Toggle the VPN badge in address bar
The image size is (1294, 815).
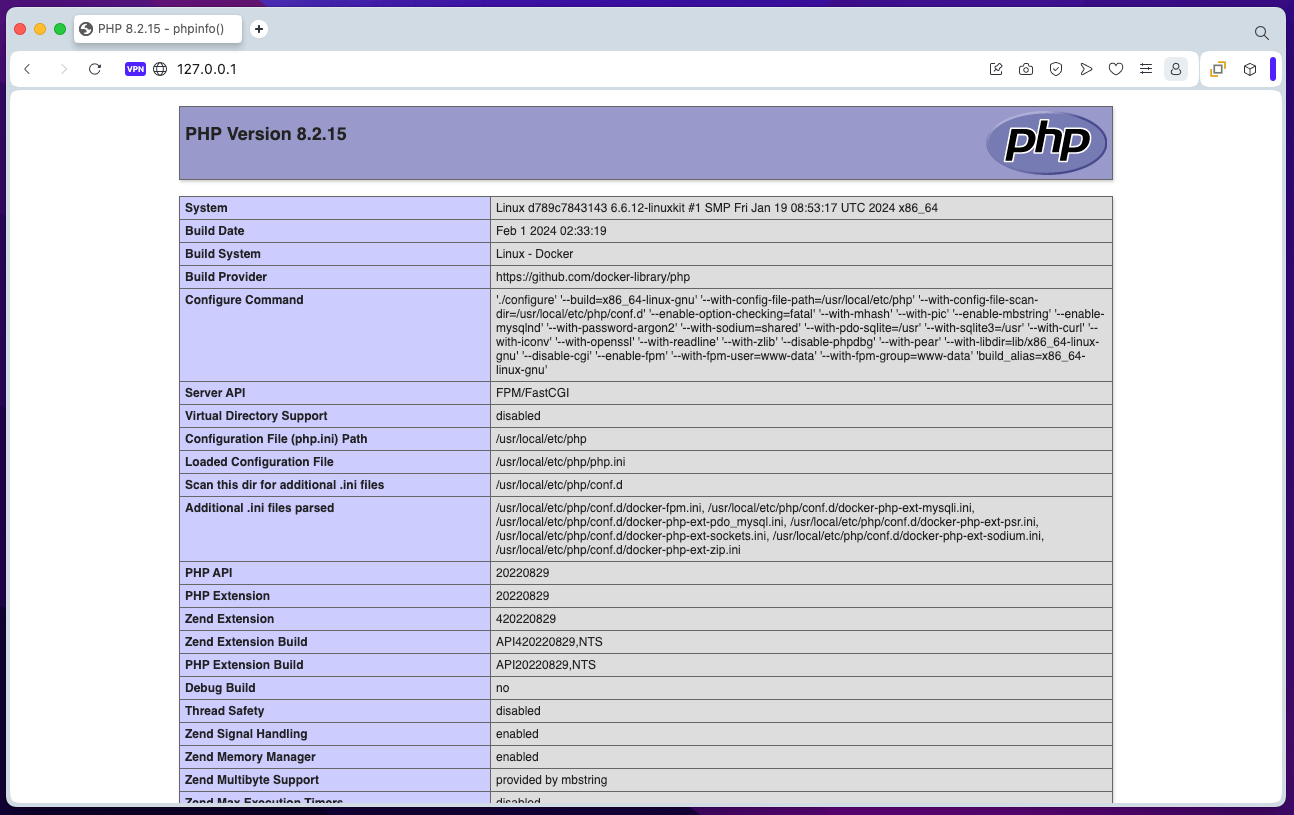coord(135,69)
